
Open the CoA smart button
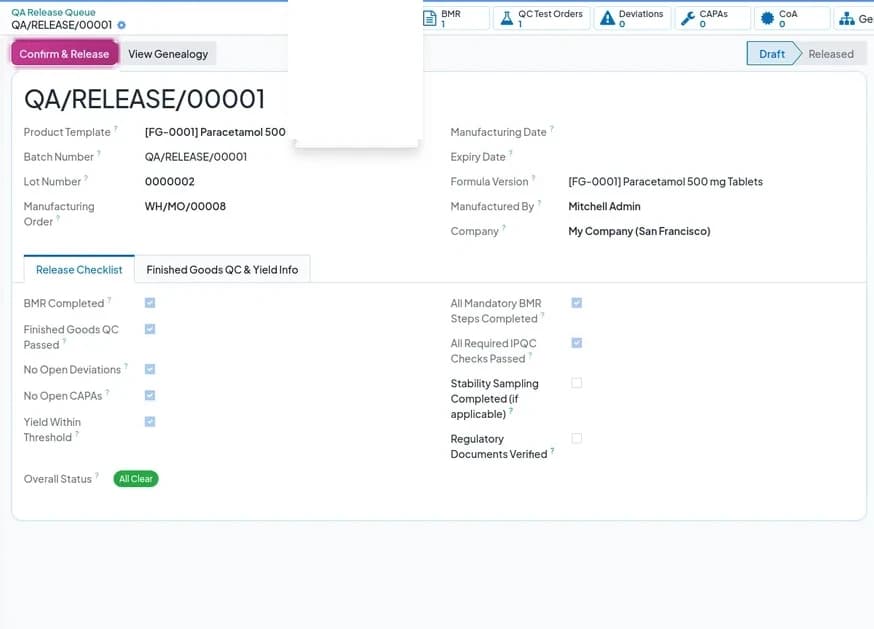792,18
